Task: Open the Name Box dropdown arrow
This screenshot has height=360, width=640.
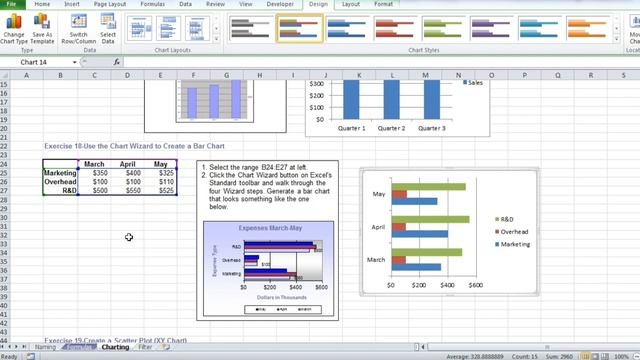Action: click(74, 62)
